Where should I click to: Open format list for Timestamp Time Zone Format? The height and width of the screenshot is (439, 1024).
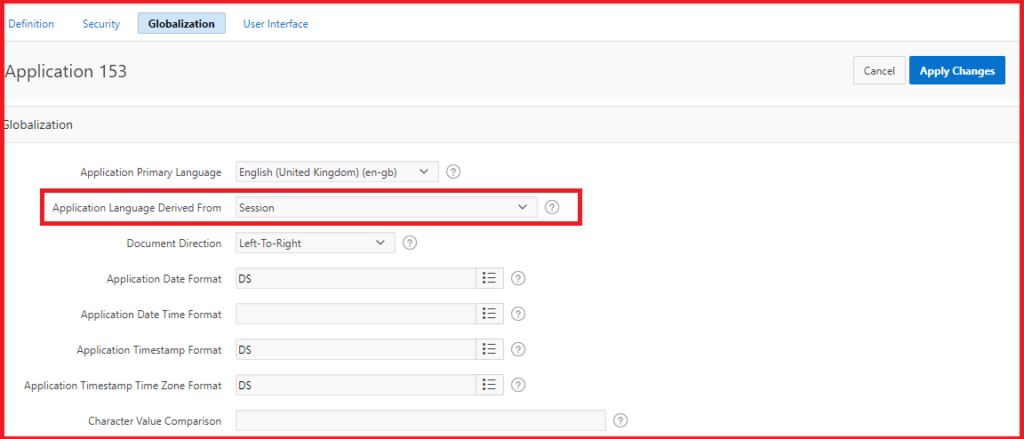click(x=489, y=385)
